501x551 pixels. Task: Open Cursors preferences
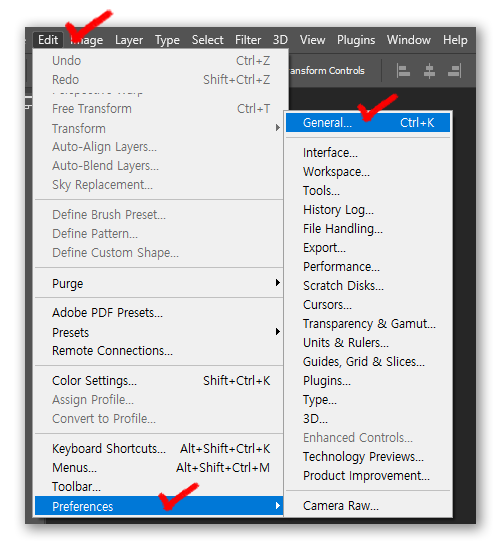click(x=368, y=304)
